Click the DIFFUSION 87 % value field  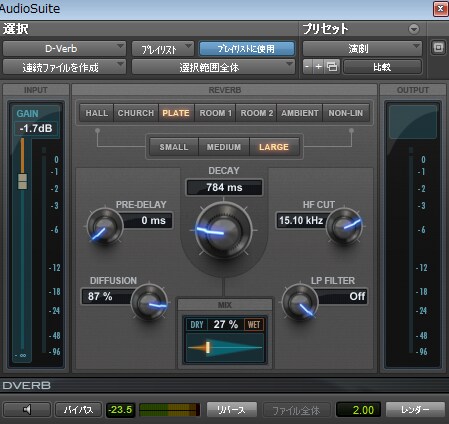pyautogui.click(x=107, y=296)
